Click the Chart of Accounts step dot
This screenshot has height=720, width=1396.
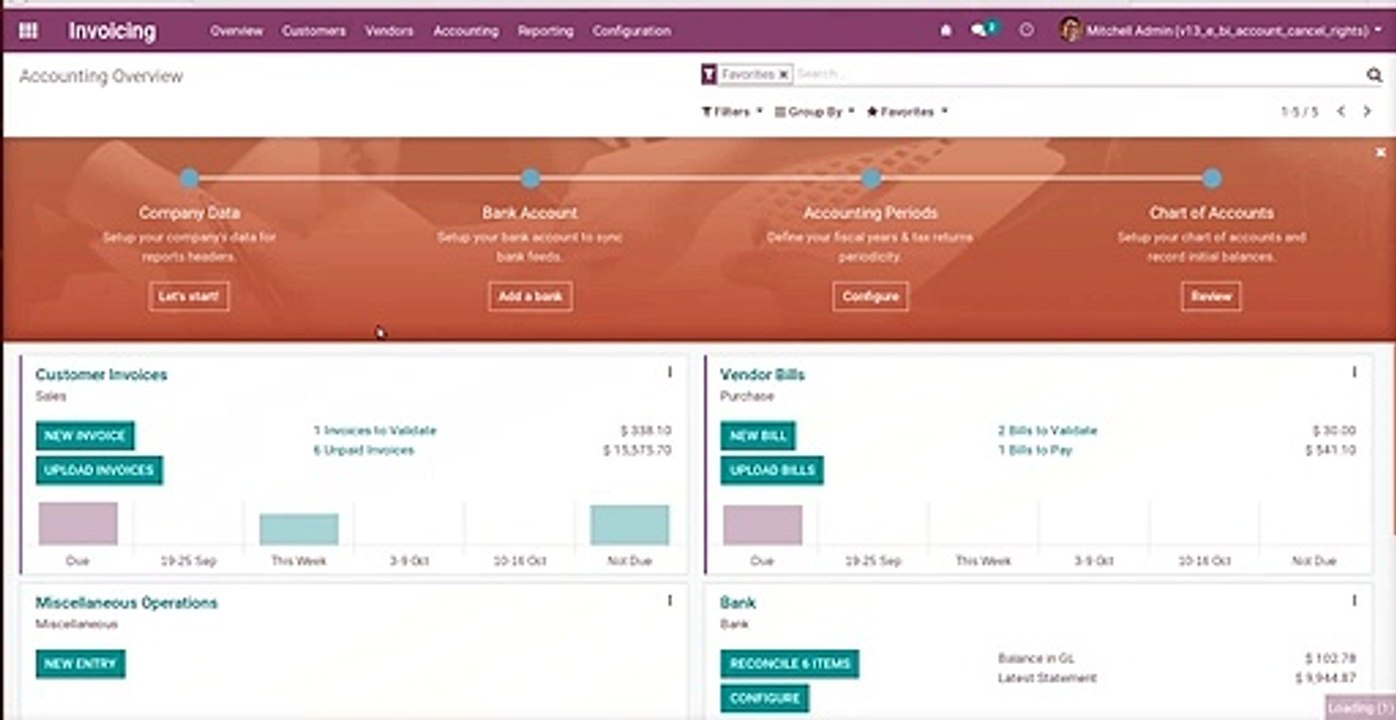point(1211,179)
